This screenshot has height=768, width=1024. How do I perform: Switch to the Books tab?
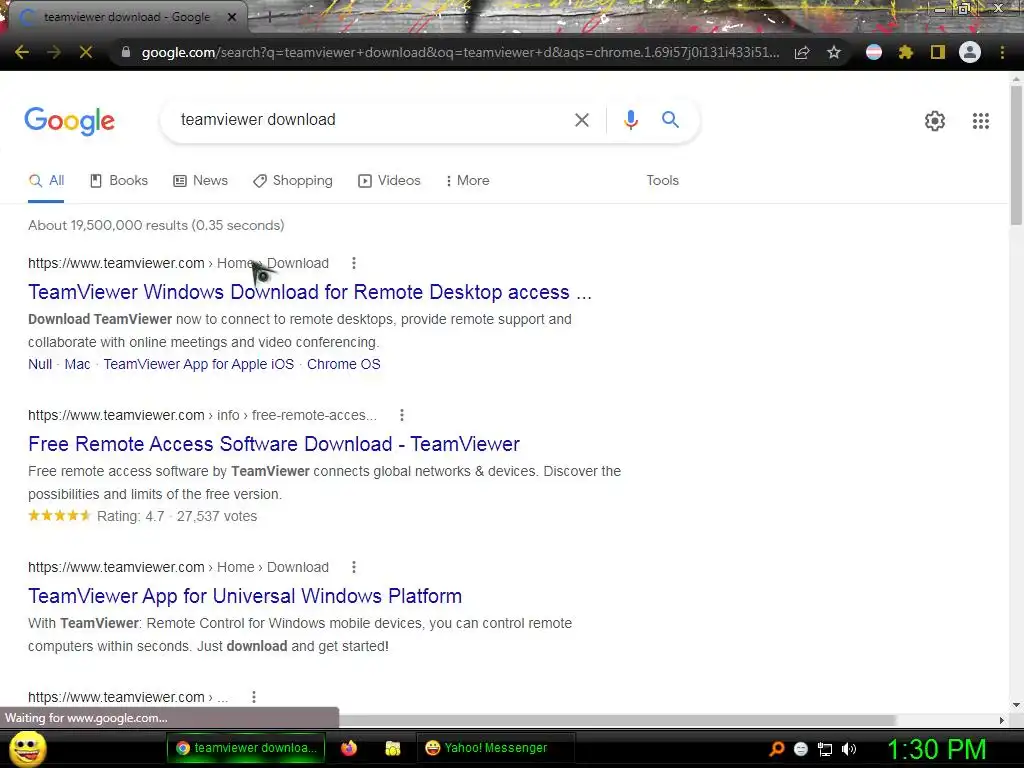click(x=119, y=181)
